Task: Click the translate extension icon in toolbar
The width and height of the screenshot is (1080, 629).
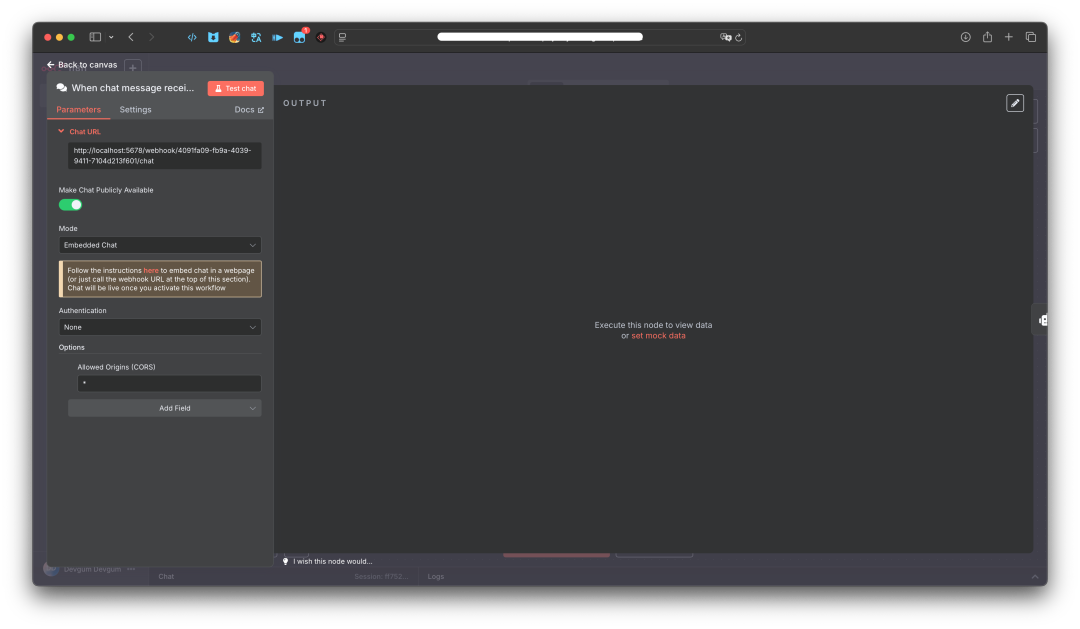Action: [256, 37]
